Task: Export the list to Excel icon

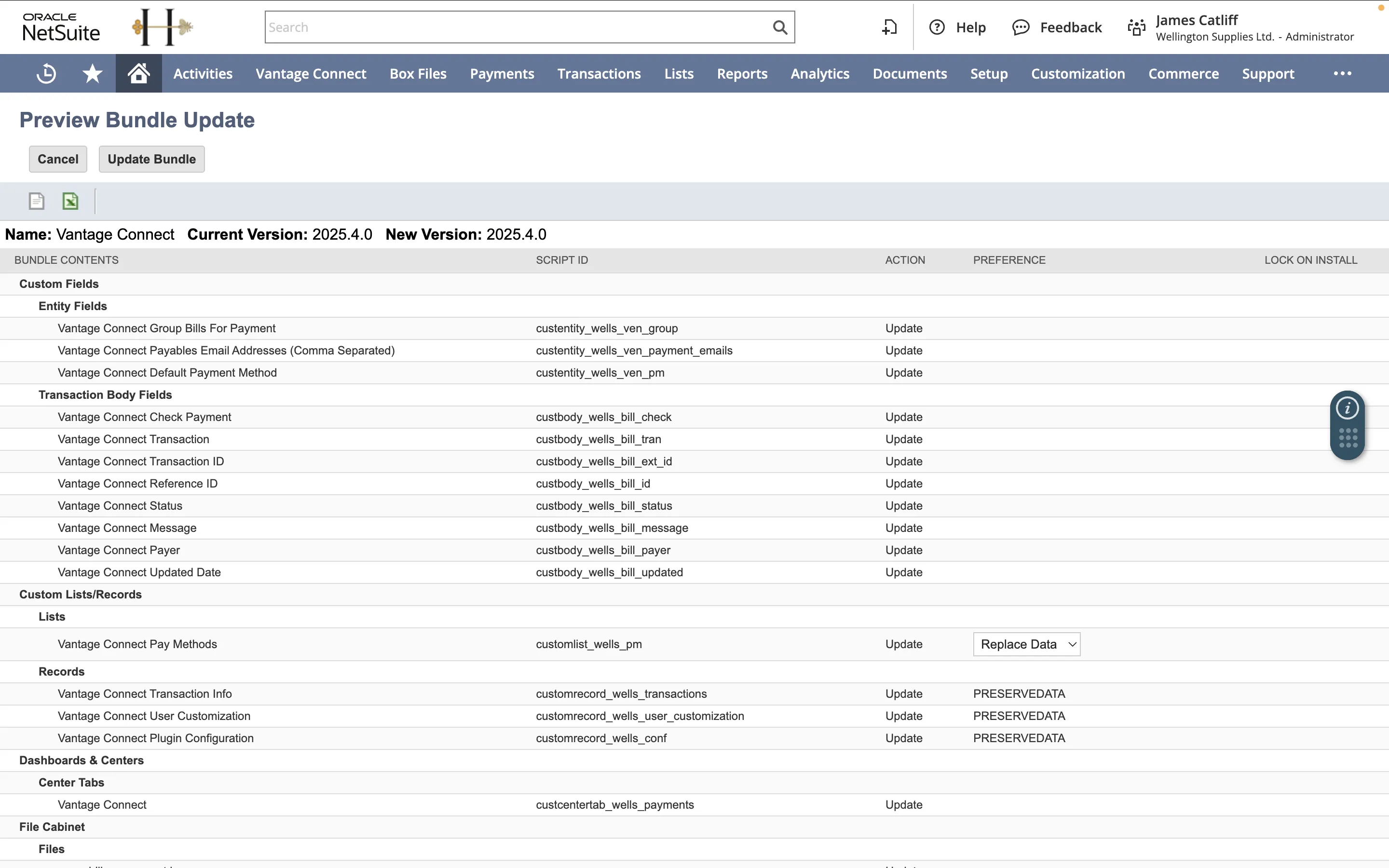Action: [x=70, y=201]
